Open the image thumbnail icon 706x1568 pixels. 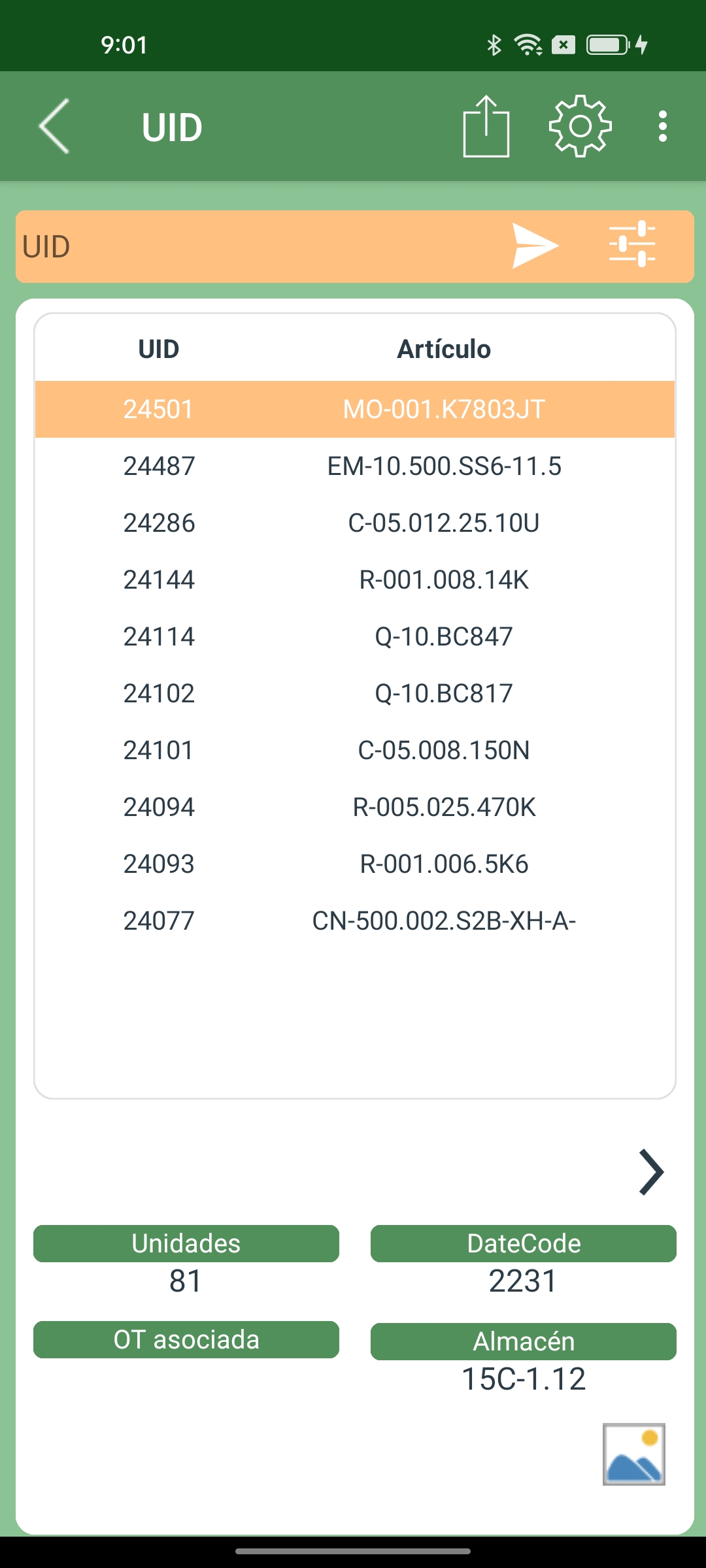(x=633, y=1454)
